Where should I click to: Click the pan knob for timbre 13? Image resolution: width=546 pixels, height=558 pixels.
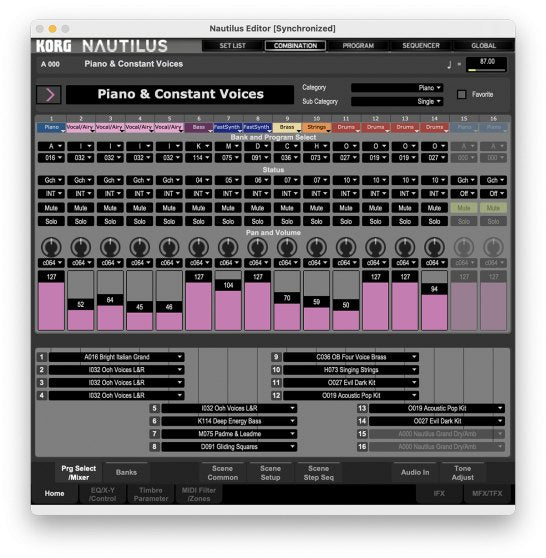pos(405,247)
